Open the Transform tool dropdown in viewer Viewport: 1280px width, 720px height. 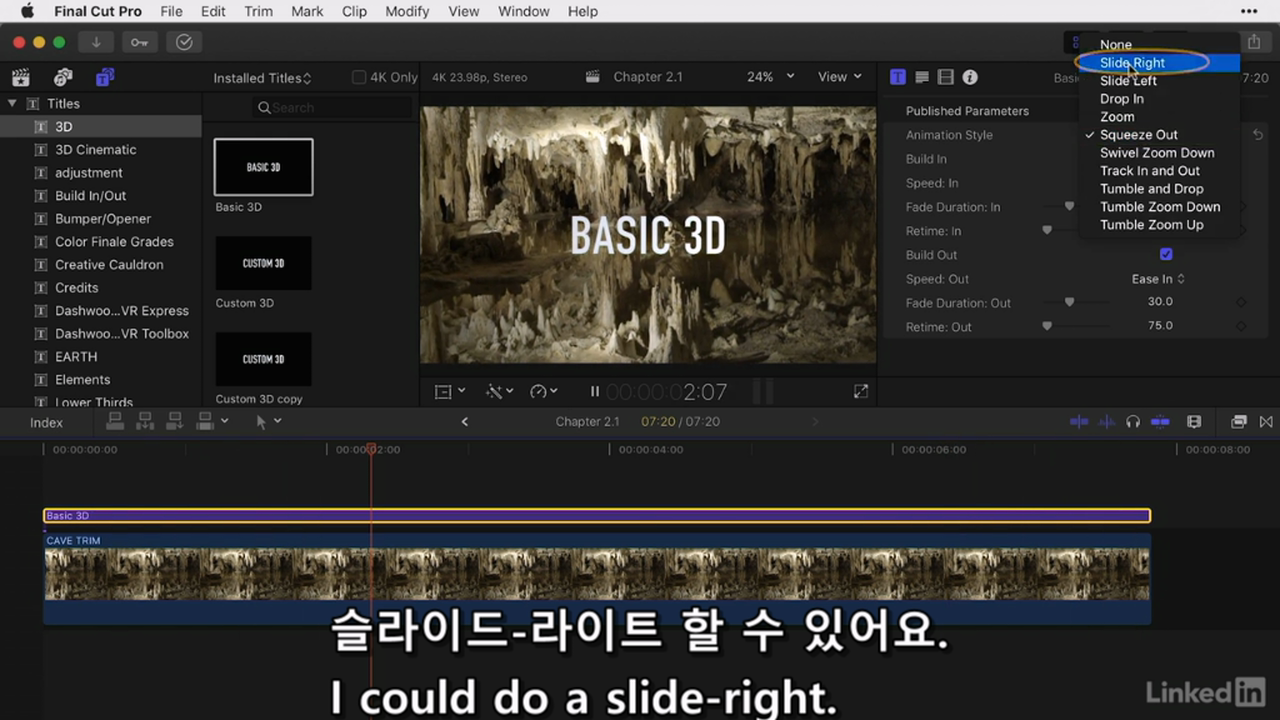(450, 392)
